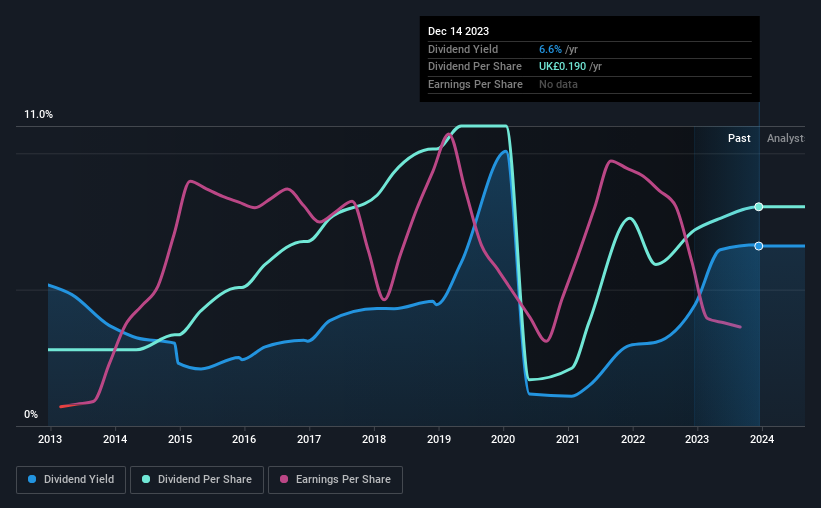Image resolution: width=821 pixels, height=508 pixels.
Task: Click the 2024 x-axis label
Action: (x=762, y=439)
